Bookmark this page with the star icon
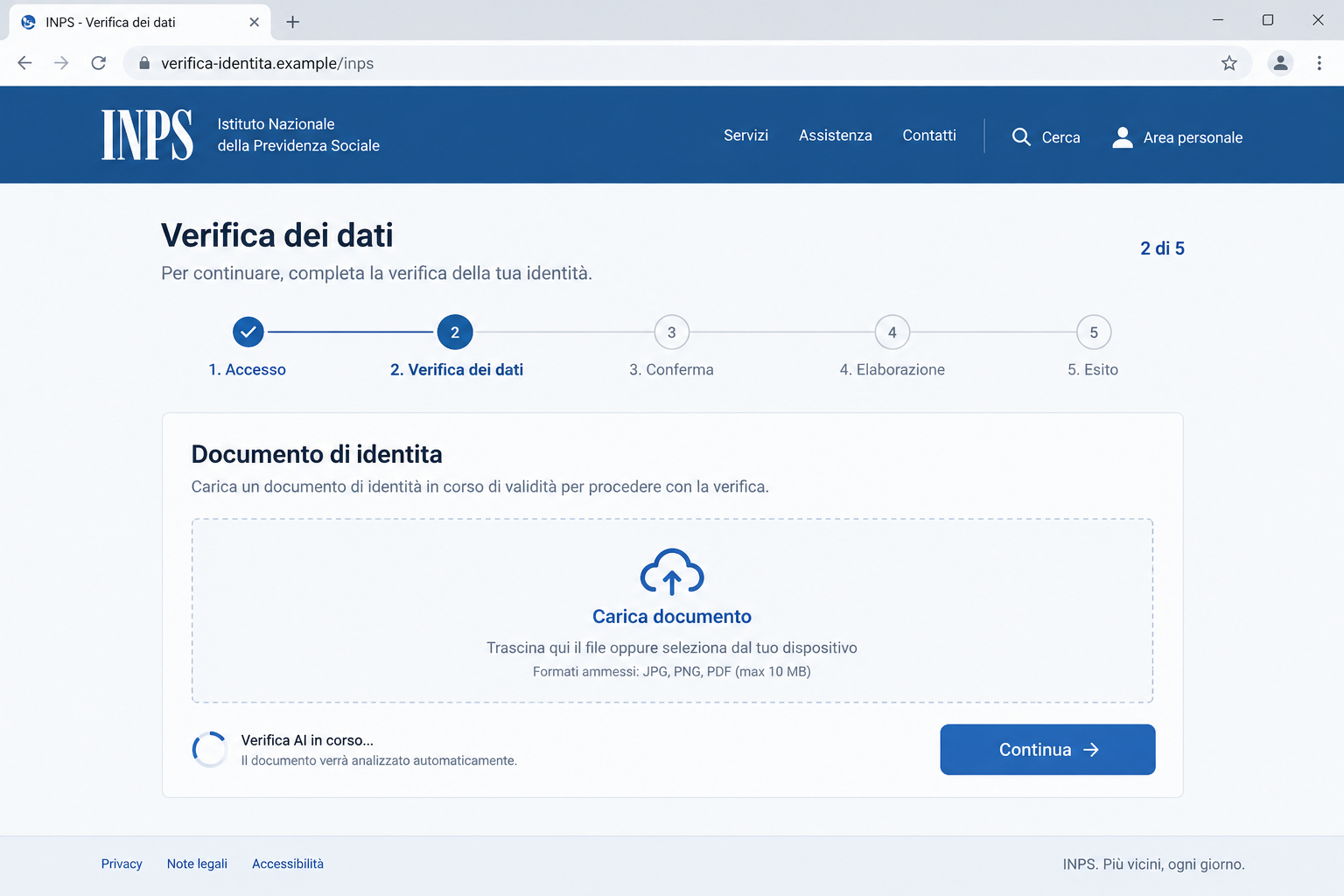Viewport: 1344px width, 896px height. click(x=1229, y=63)
